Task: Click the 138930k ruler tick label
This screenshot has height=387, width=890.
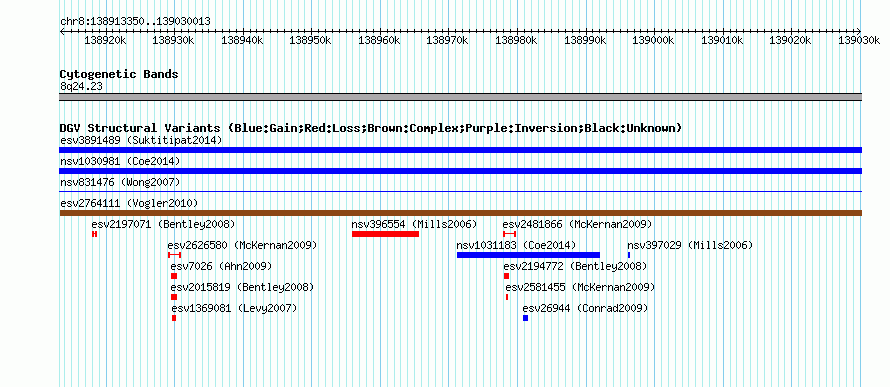Action: click(x=174, y=40)
